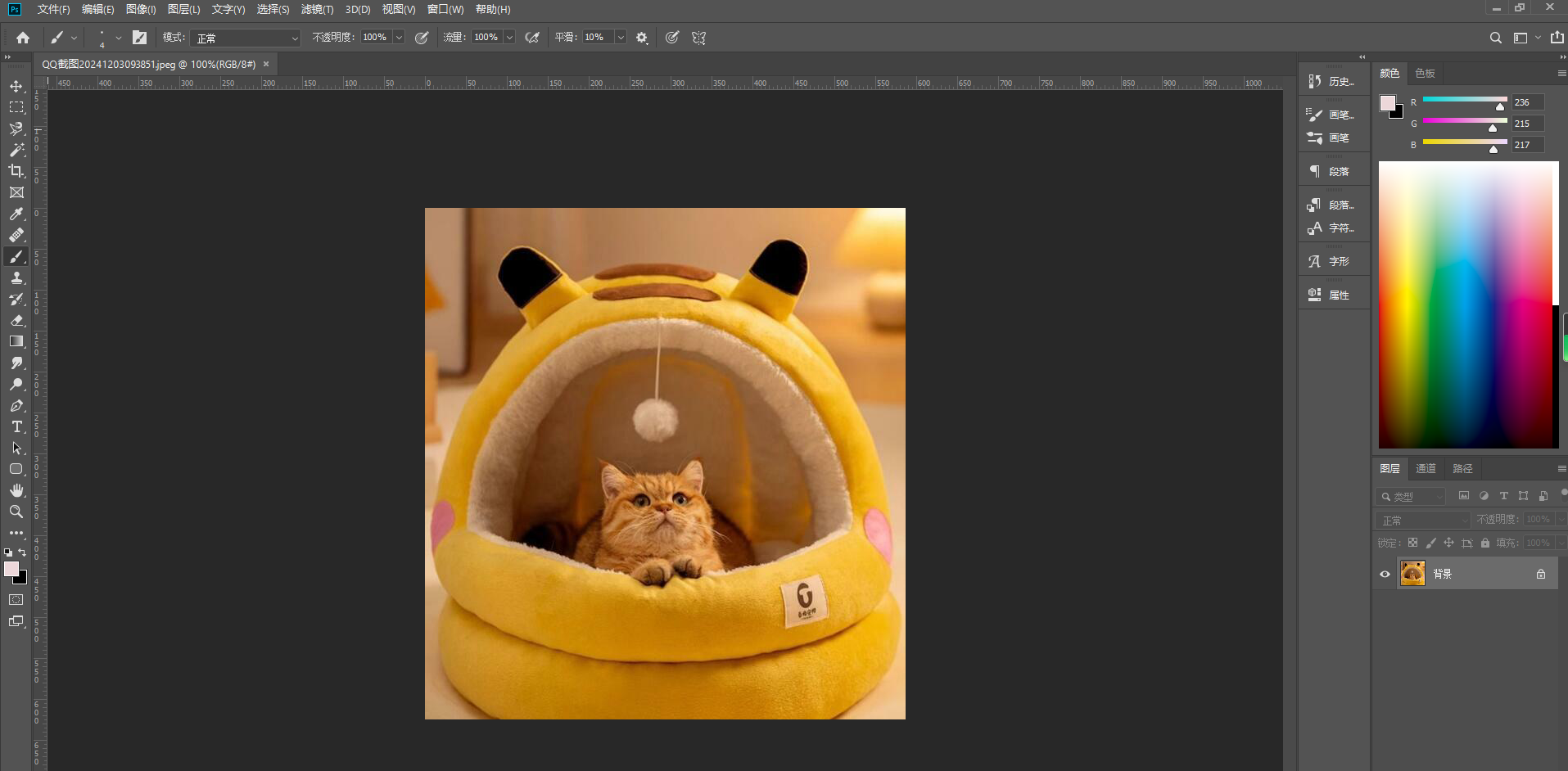Select the Hand tool
The height and width of the screenshot is (771, 1568).
[x=16, y=490]
